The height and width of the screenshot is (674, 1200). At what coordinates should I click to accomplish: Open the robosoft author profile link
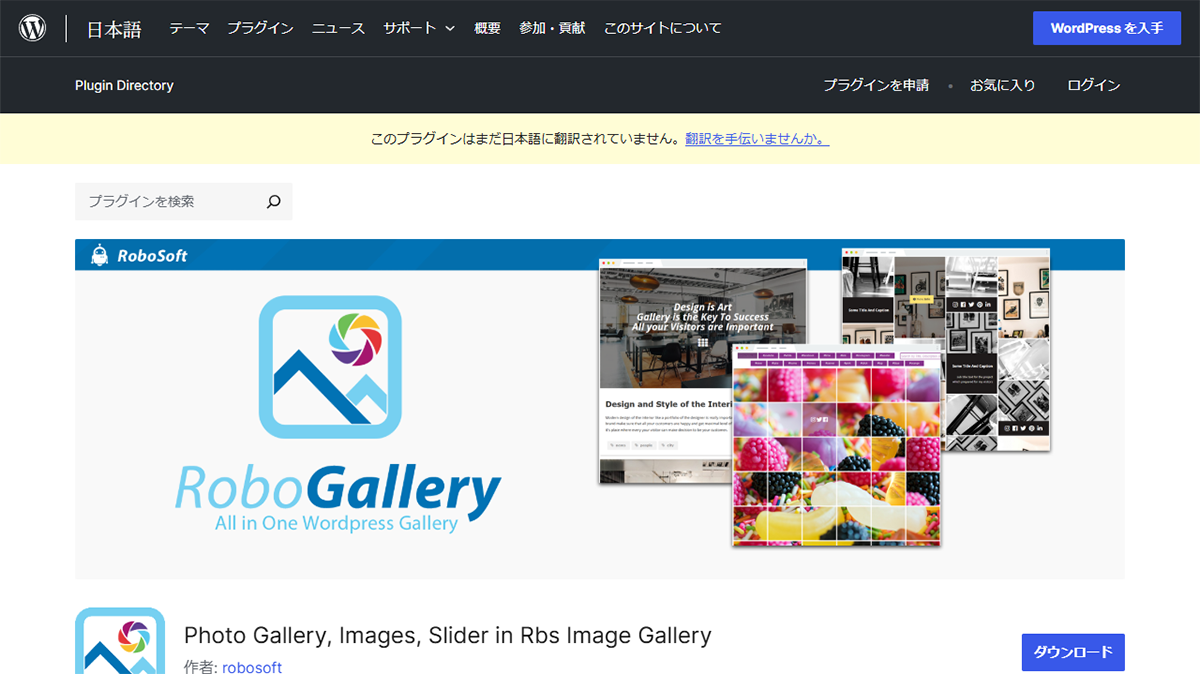(252, 666)
